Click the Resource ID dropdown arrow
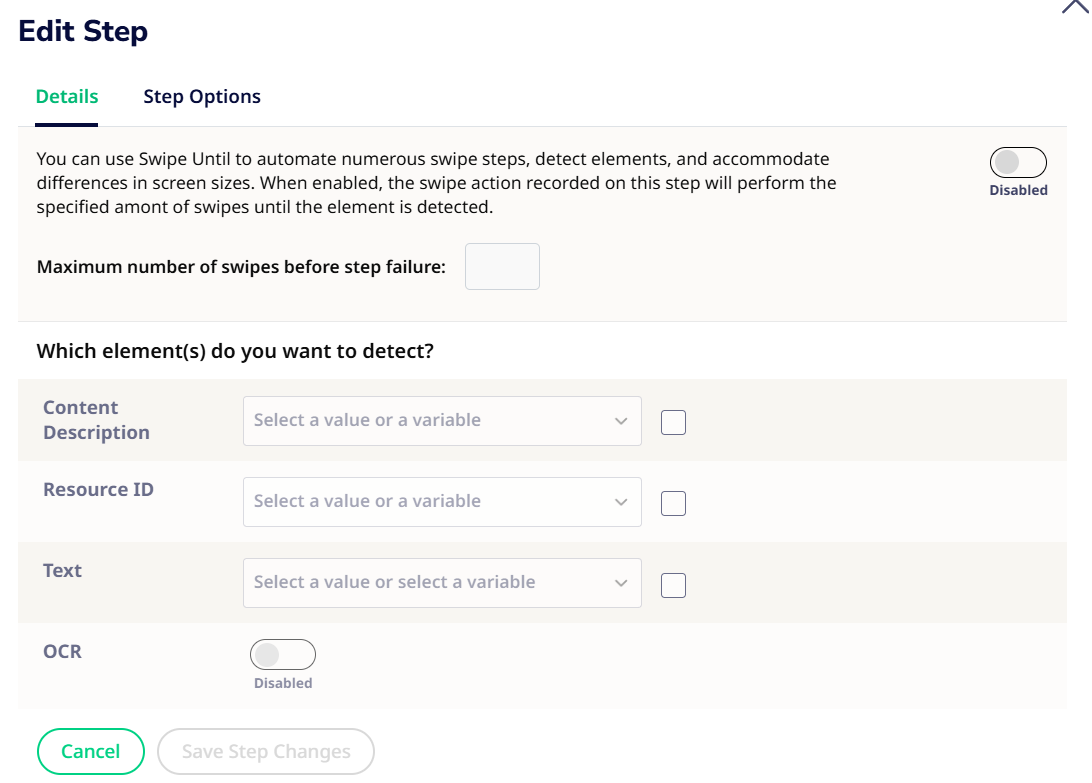Screen dimensions: 1092x783 click(x=621, y=501)
